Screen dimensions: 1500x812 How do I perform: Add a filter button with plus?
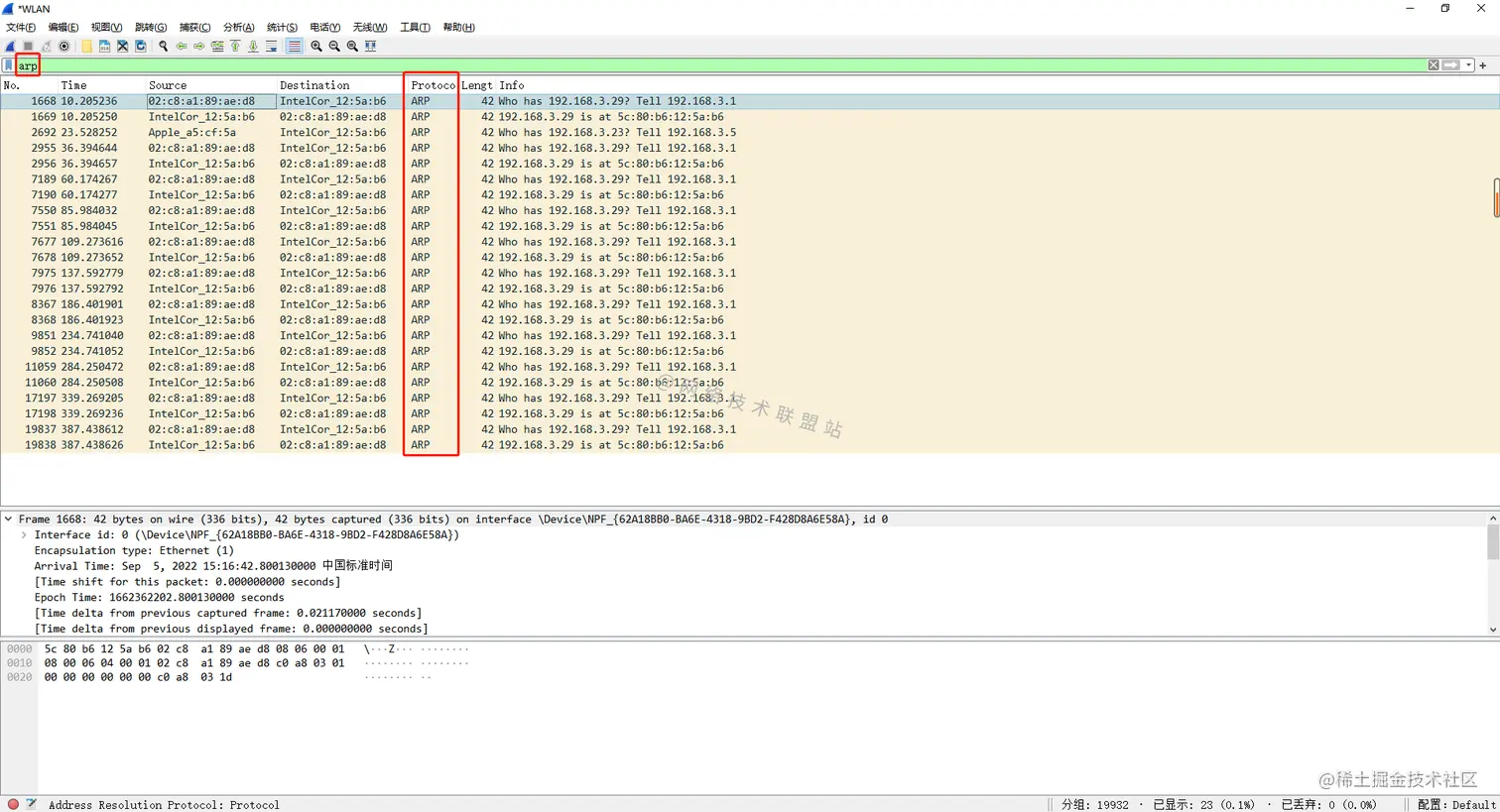pyautogui.click(x=1483, y=65)
